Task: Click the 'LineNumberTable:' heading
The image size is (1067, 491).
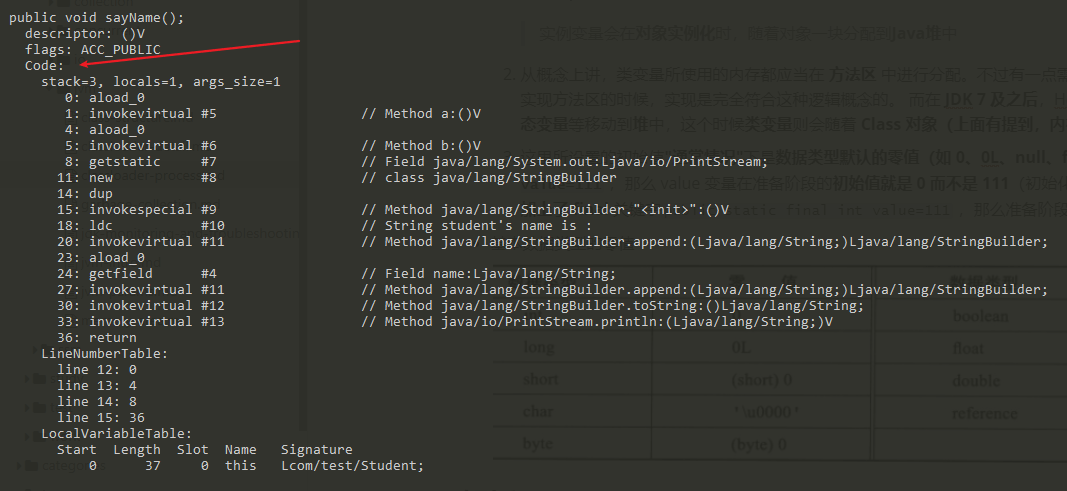Action: (104, 354)
